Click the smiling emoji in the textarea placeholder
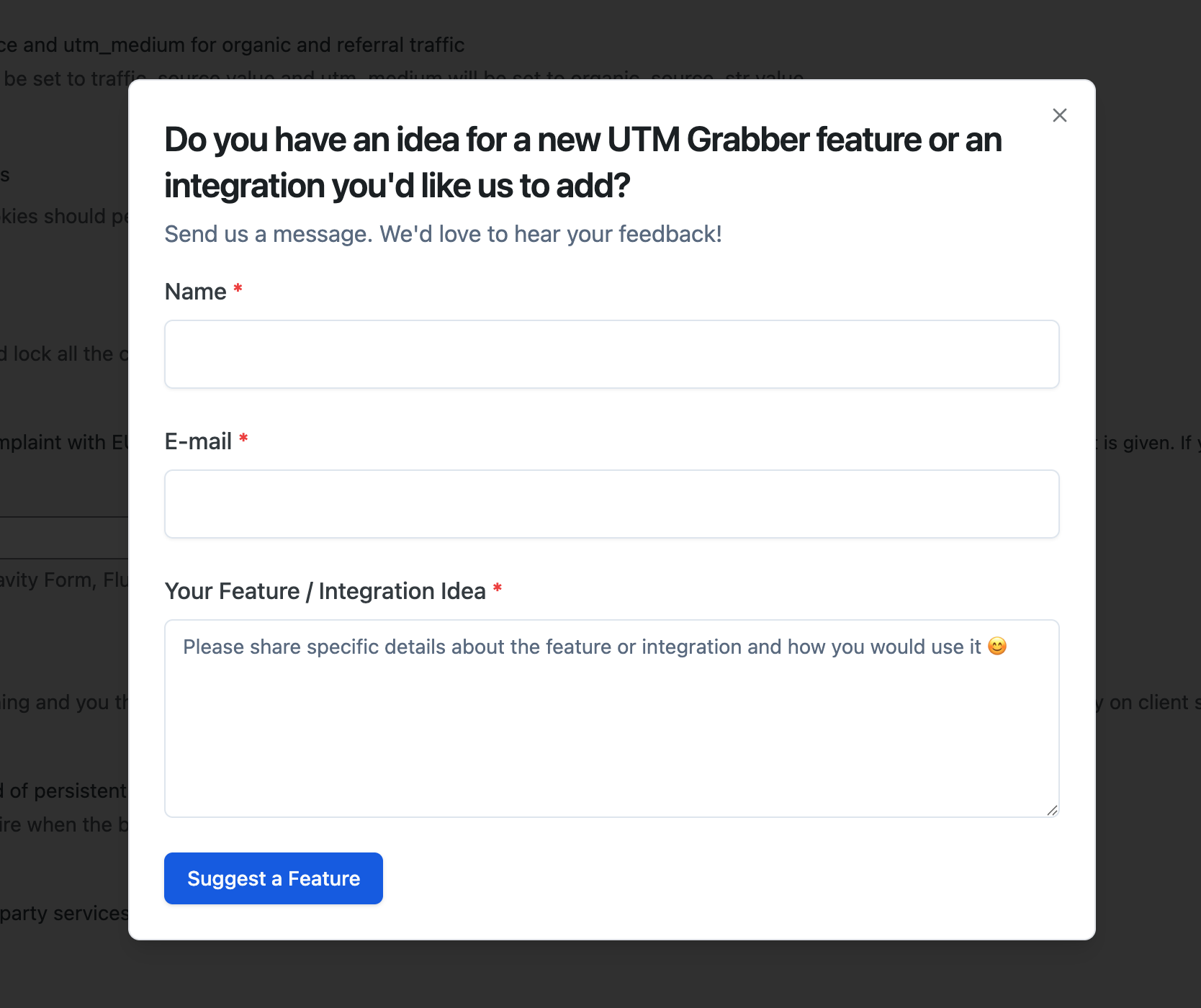The width and height of the screenshot is (1201, 1008). coord(997,647)
